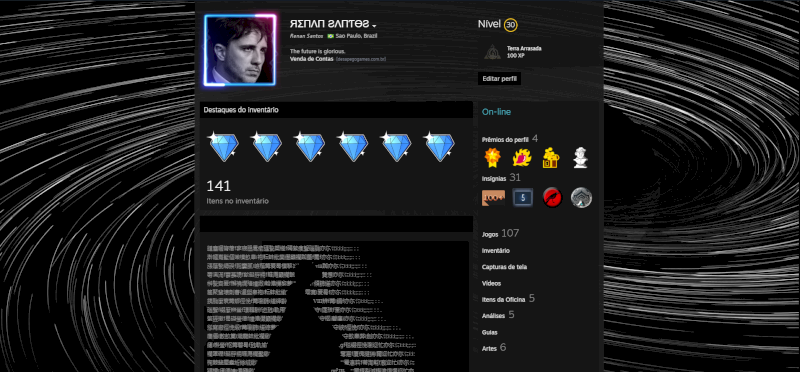Click the On-line status text
Viewport: 800px width, 372px height.
tap(496, 112)
